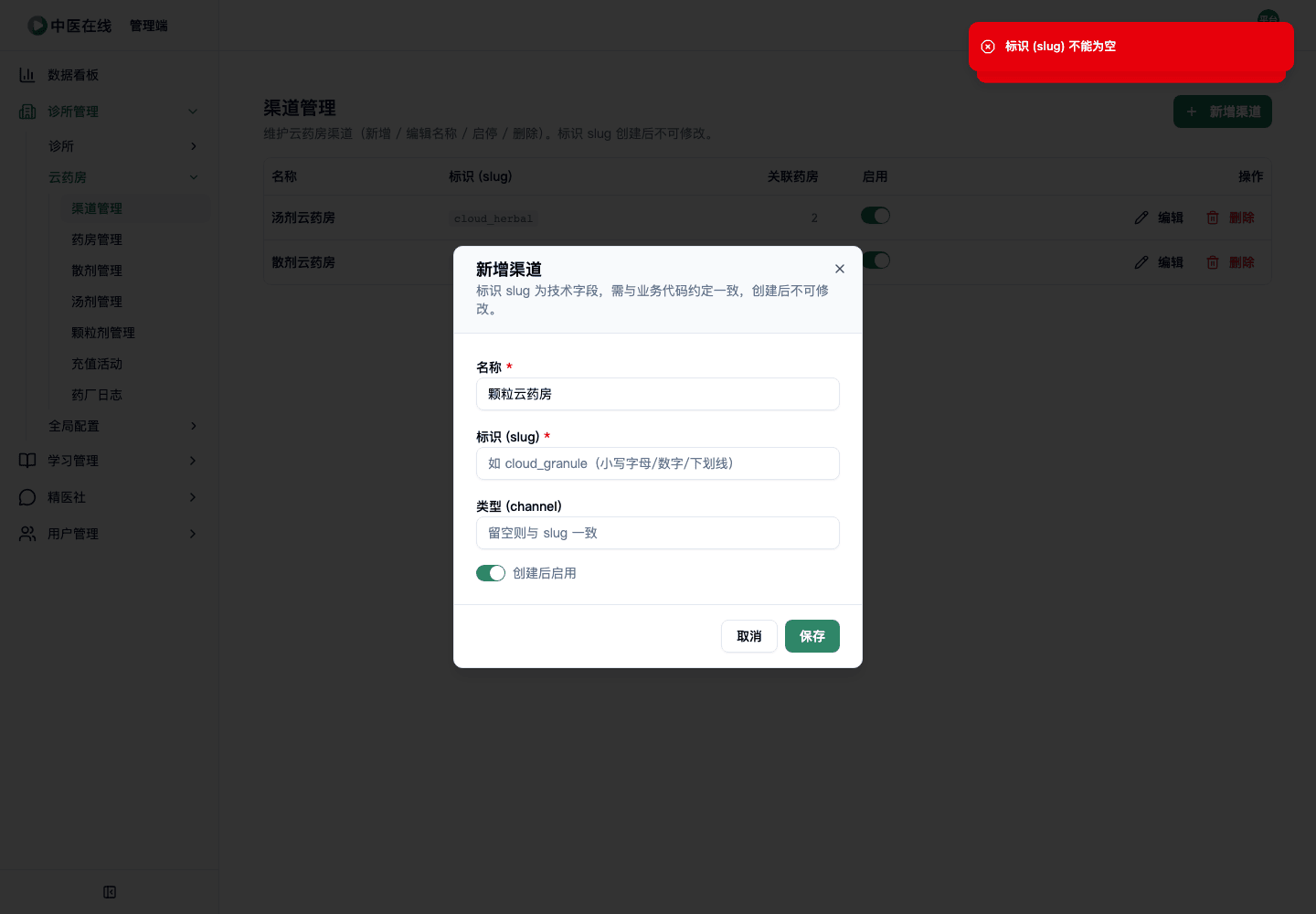Click the 新增渠道 dialog title
The height and width of the screenshot is (914, 1316).
(509, 270)
